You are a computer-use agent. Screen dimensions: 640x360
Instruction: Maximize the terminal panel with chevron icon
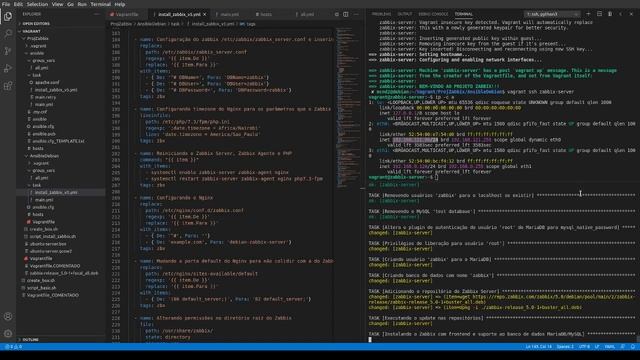pyautogui.click(x=621, y=14)
